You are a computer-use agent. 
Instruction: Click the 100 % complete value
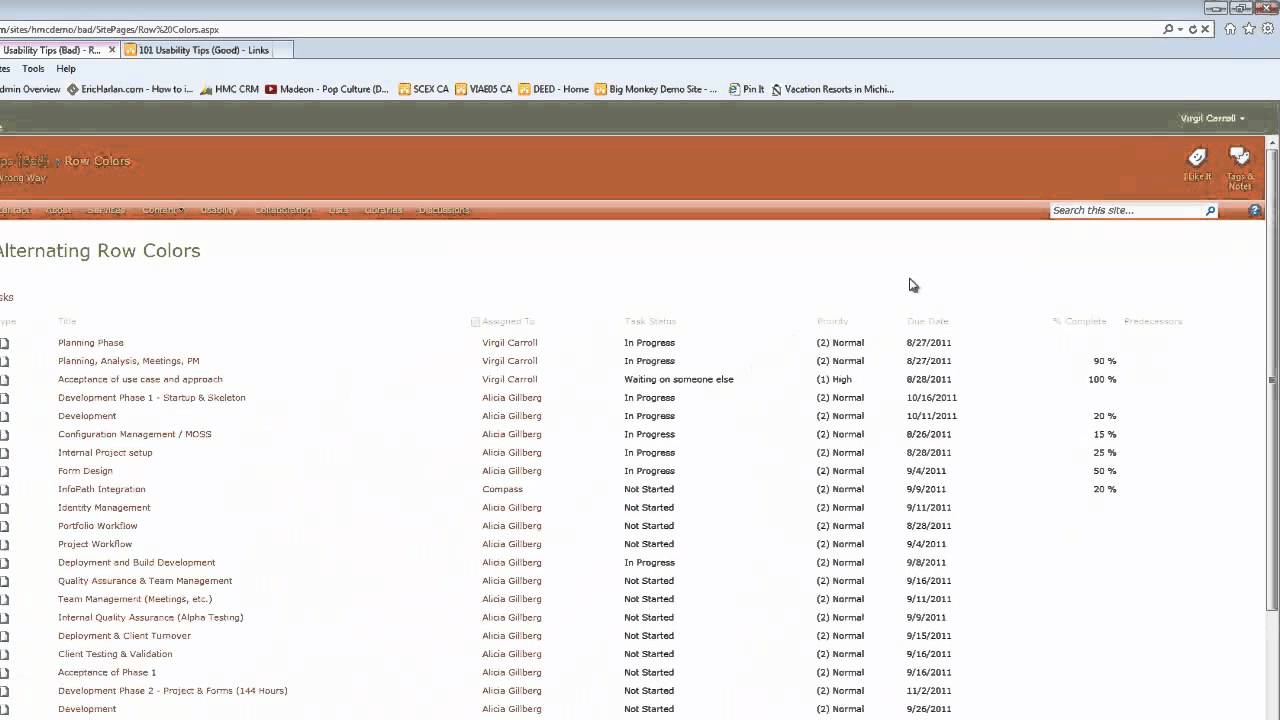click(x=1102, y=380)
